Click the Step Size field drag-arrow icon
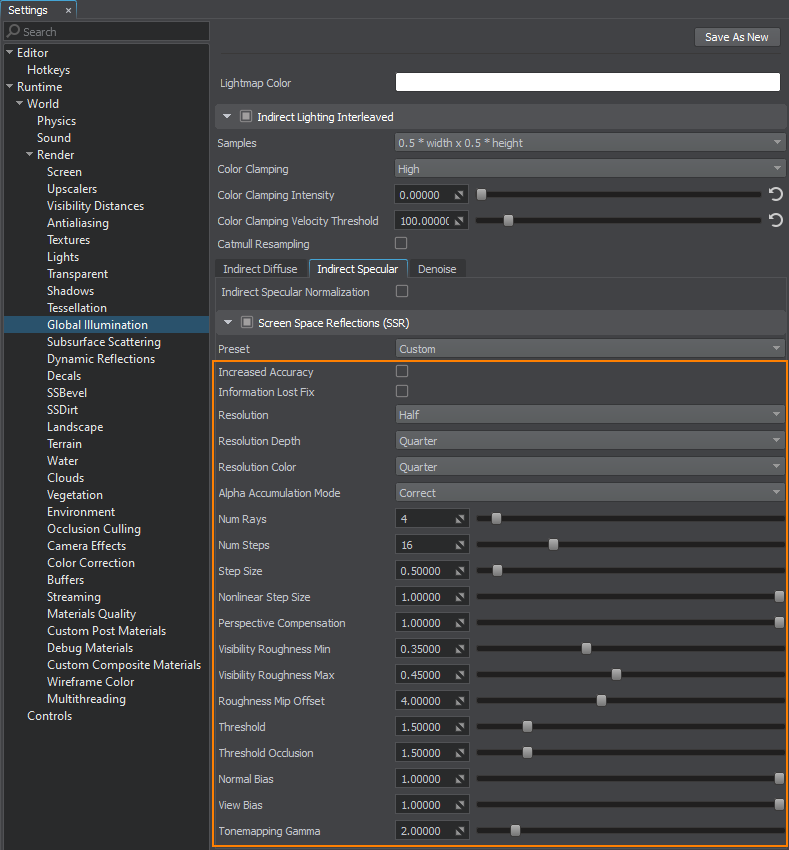The width and height of the screenshot is (789, 850). coord(459,571)
